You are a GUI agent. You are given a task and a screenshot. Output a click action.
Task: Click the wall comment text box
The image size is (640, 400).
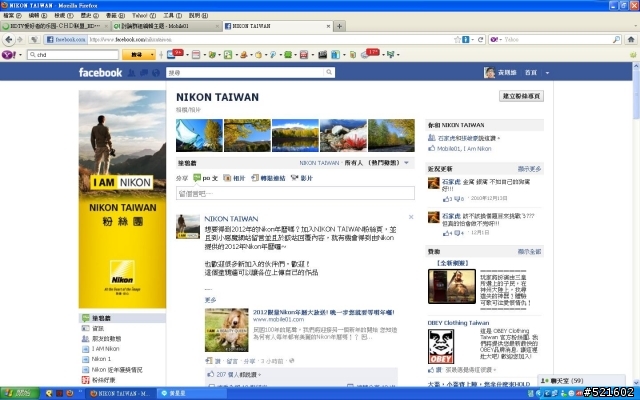(295, 193)
